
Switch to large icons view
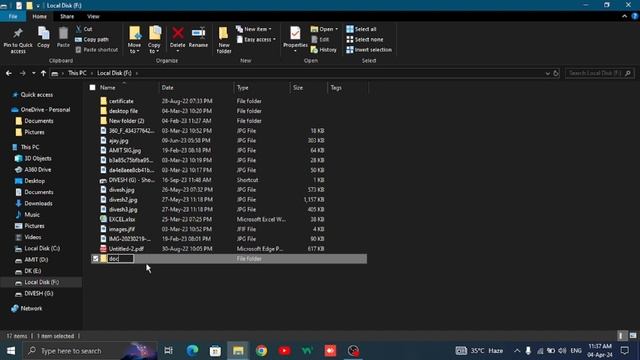(633, 336)
